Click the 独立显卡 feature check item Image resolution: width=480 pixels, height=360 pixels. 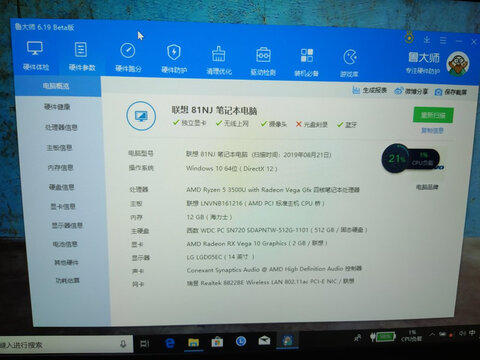tap(190, 123)
